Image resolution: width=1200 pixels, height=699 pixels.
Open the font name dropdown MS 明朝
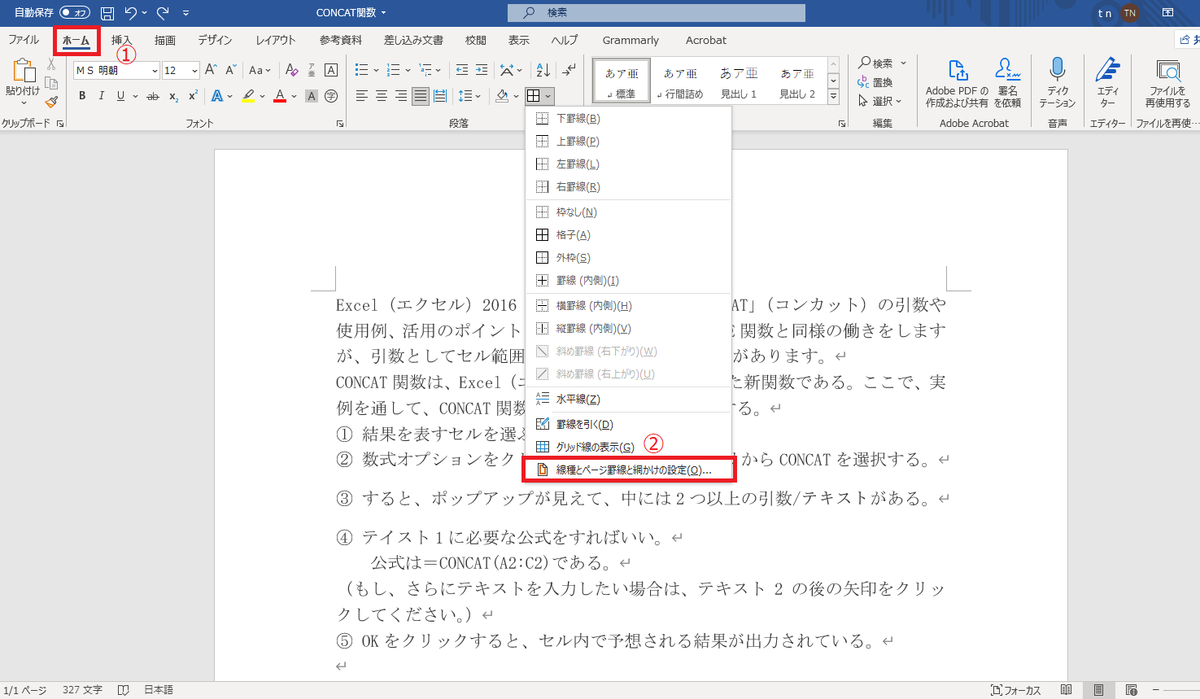coord(154,71)
